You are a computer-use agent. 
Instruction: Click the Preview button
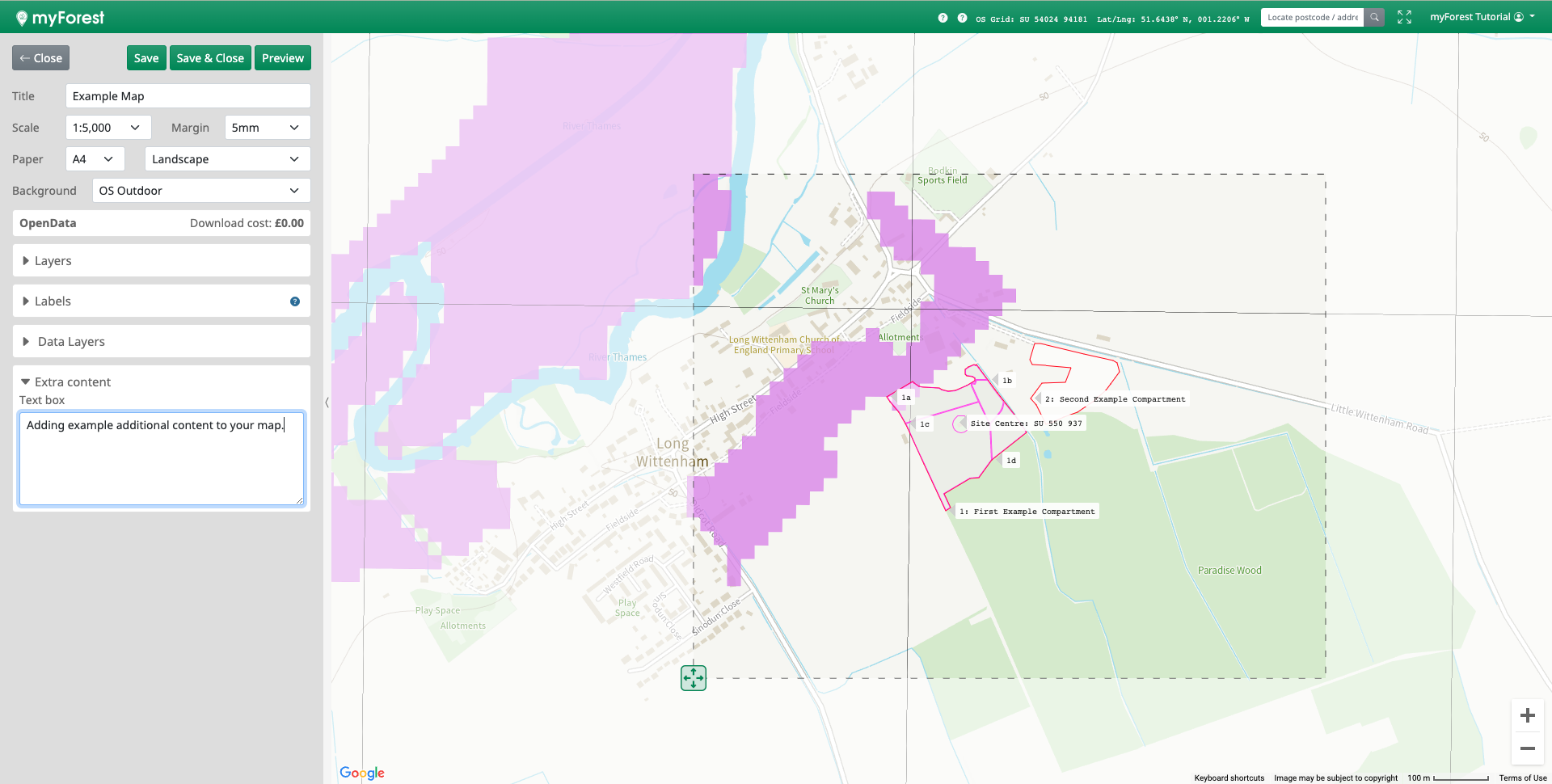click(282, 58)
